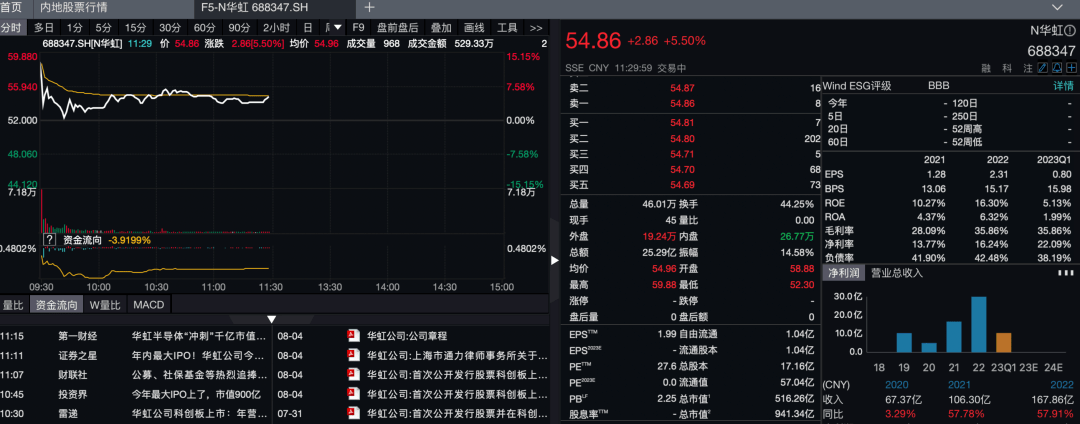This screenshot has width=1080, height=424.
Task: Click the main price 54.86 header
Action: pos(593,41)
